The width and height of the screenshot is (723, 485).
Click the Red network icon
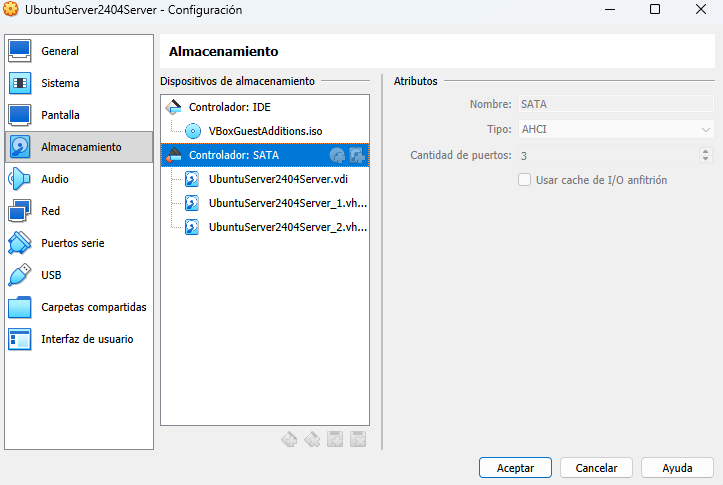click(x=21, y=211)
